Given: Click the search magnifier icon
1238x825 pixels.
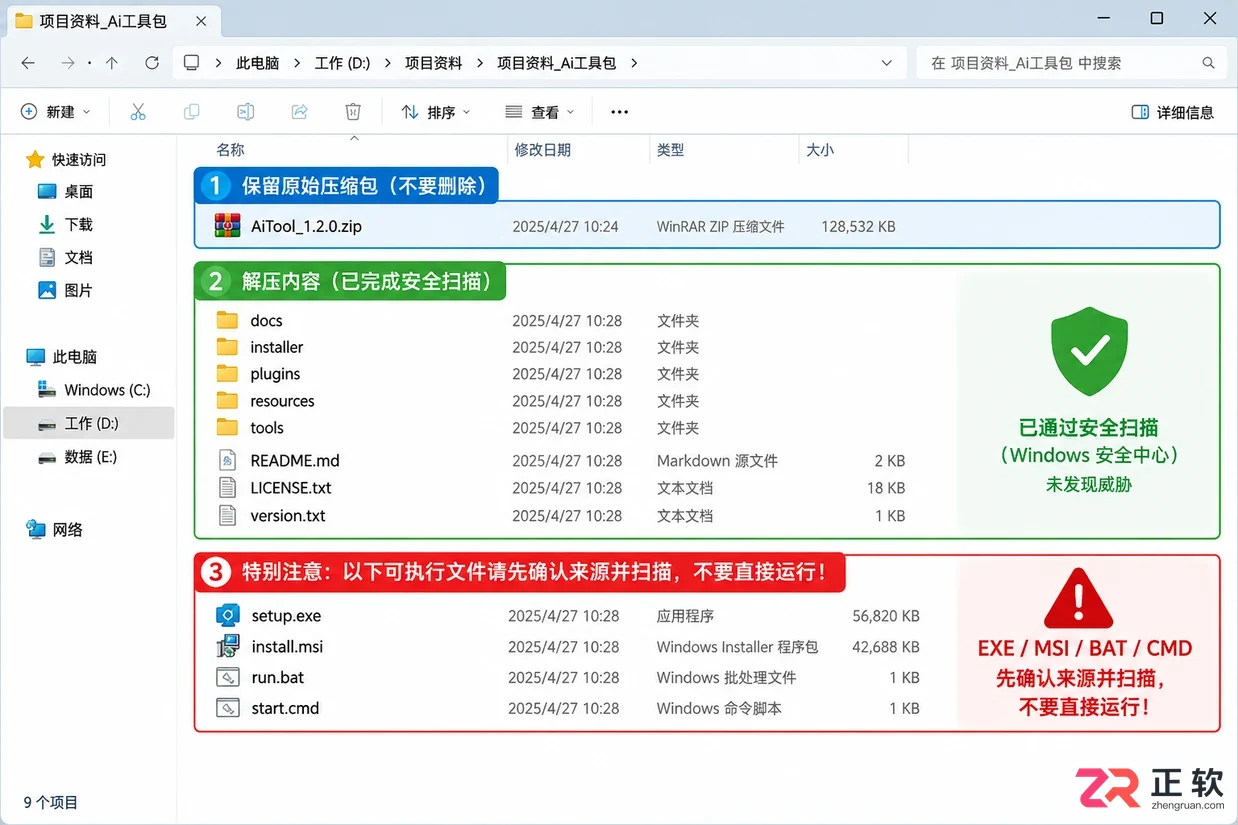Looking at the screenshot, I should pyautogui.click(x=1208, y=63).
